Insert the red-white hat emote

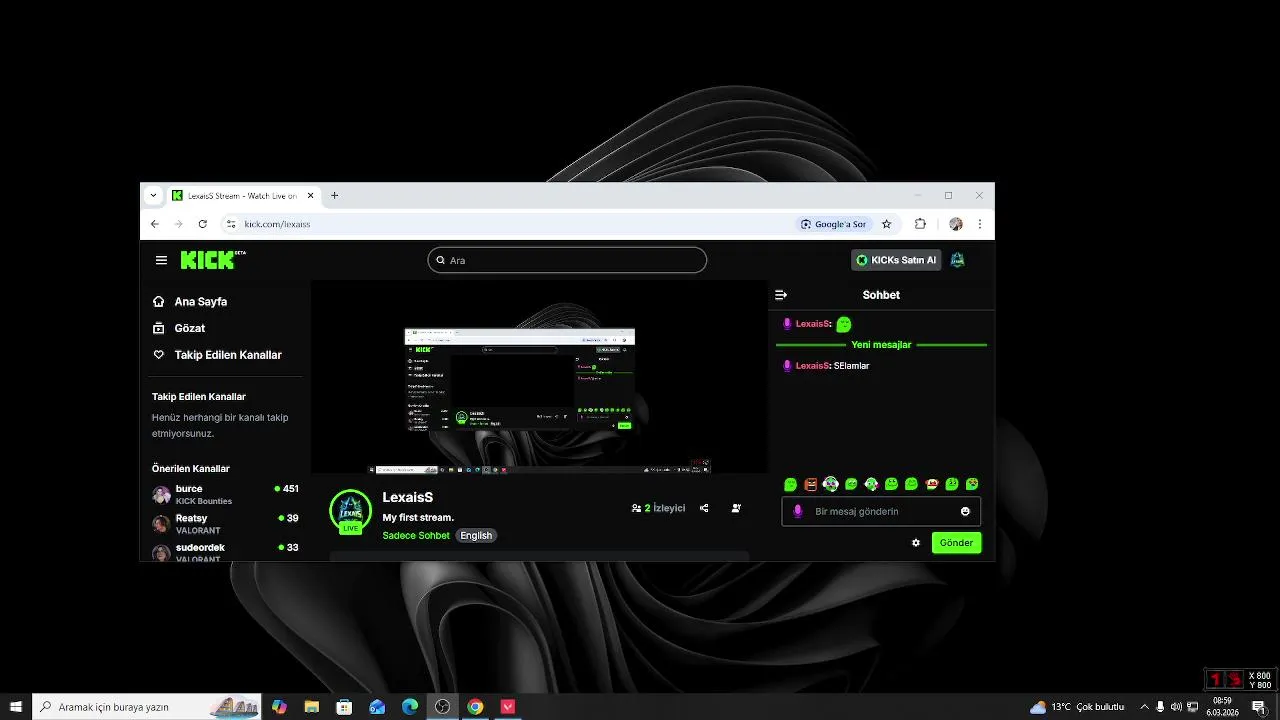(x=931, y=484)
